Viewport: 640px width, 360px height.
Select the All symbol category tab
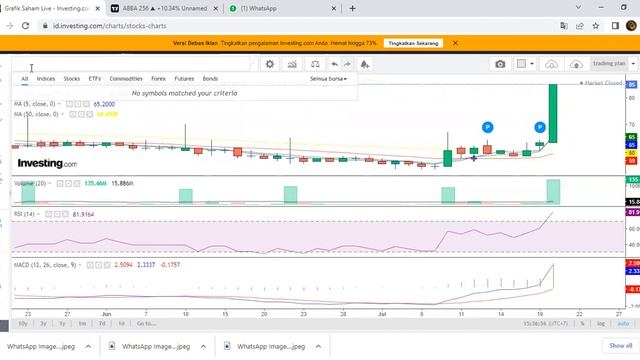point(25,79)
